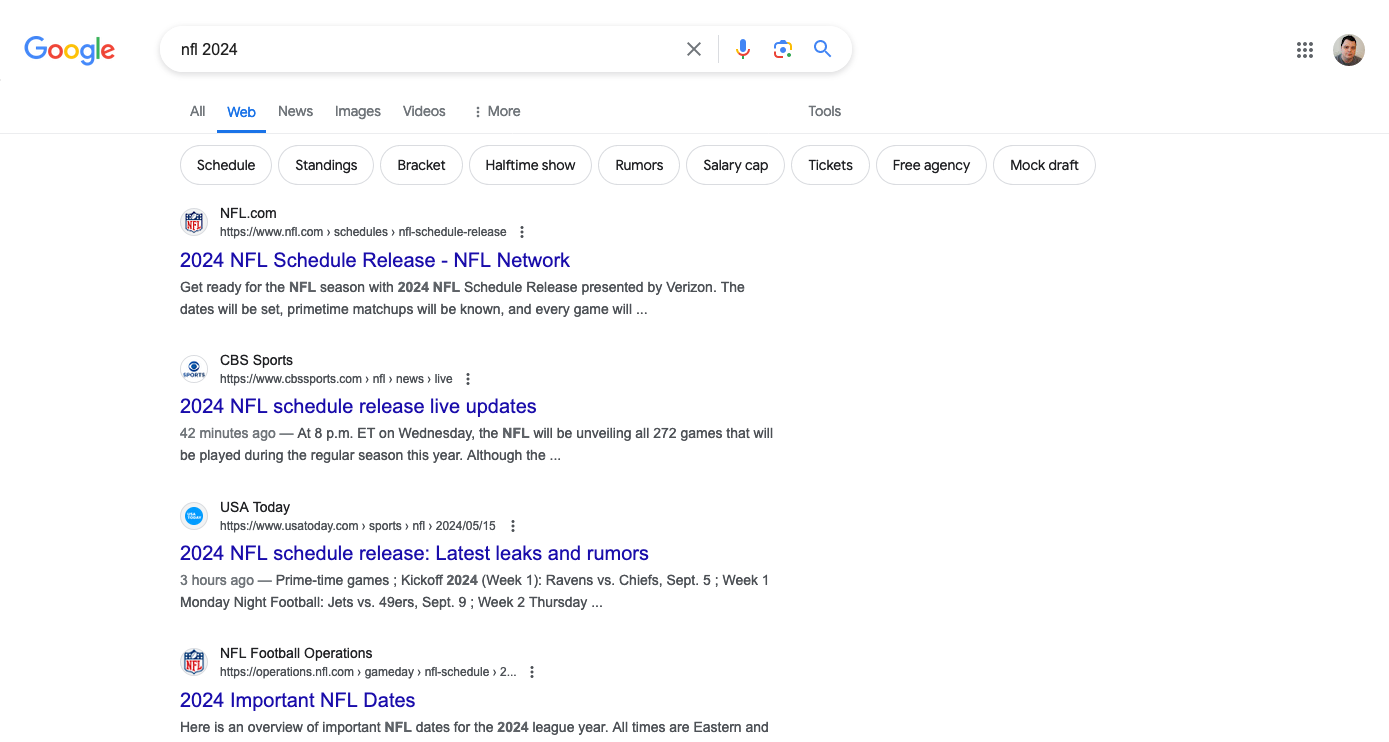Click the '42 minutes ago' timestamp
1389x742 pixels.
click(x=228, y=433)
